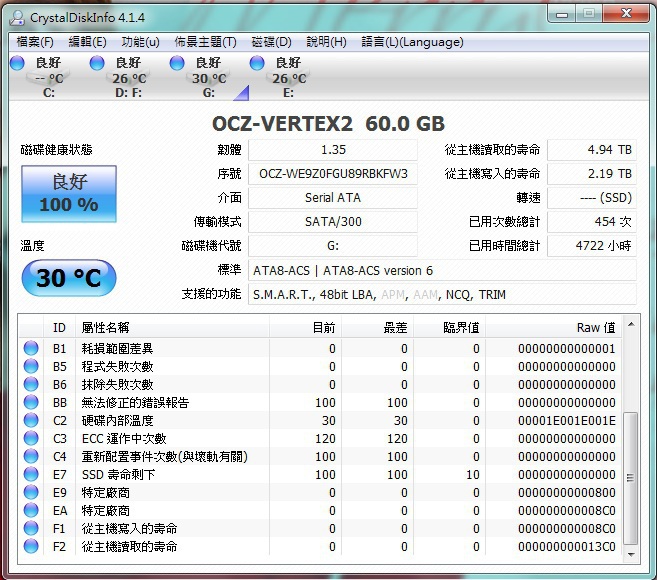The height and width of the screenshot is (580, 657).
Task: Close the CrystalDiskInfo window
Action: point(626,14)
